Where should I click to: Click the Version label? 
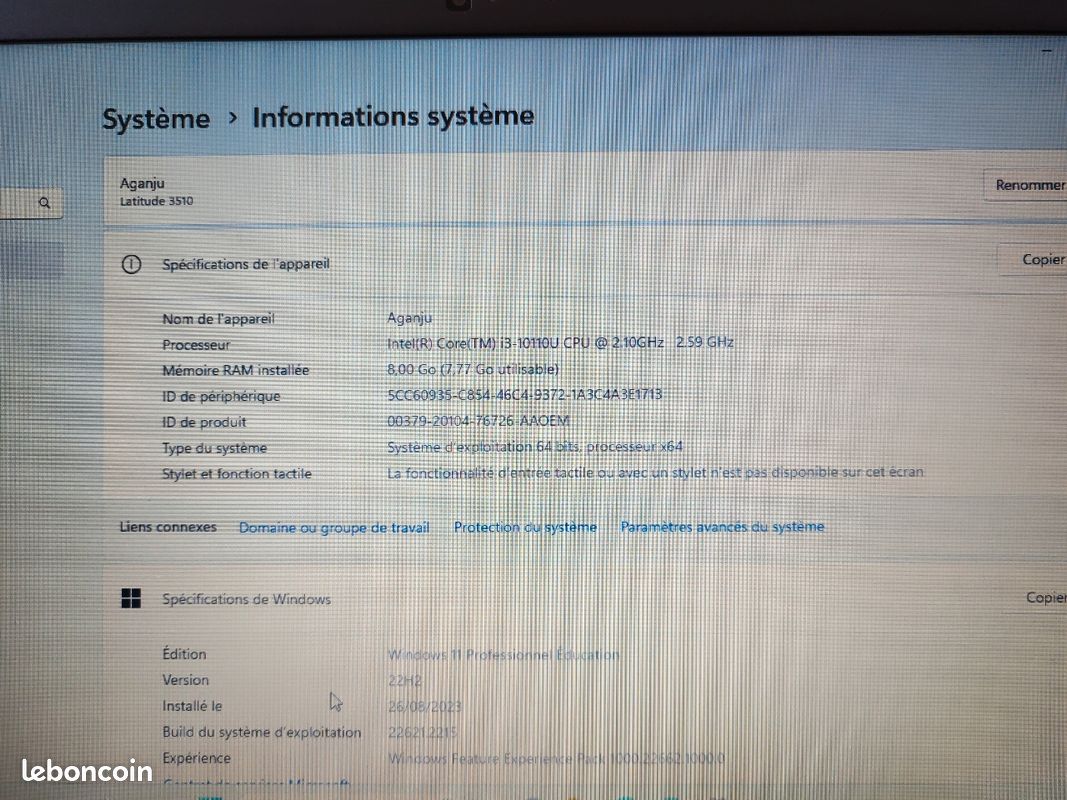186,680
